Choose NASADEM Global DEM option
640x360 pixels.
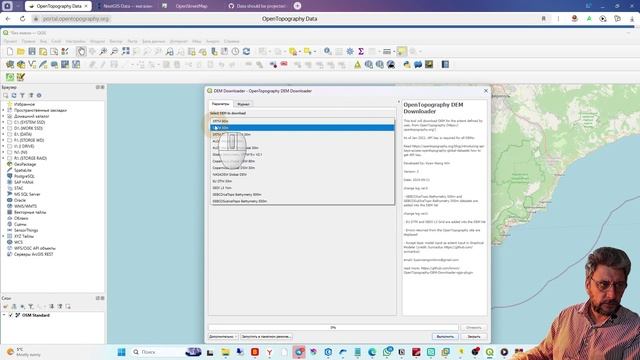(x=302, y=175)
